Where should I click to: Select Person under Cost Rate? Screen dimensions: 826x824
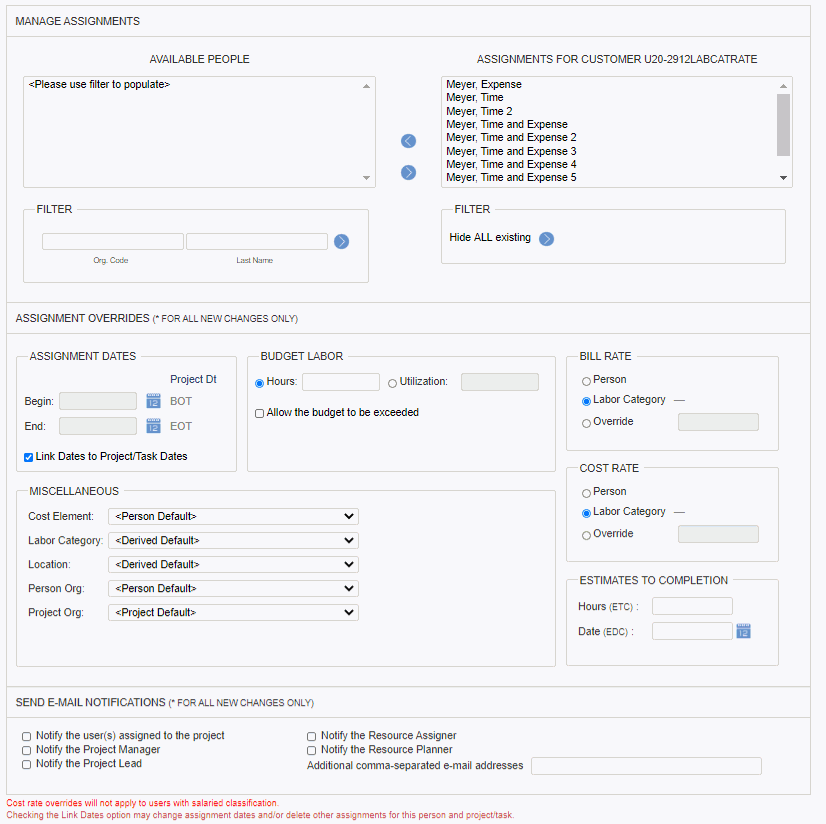pos(586,493)
